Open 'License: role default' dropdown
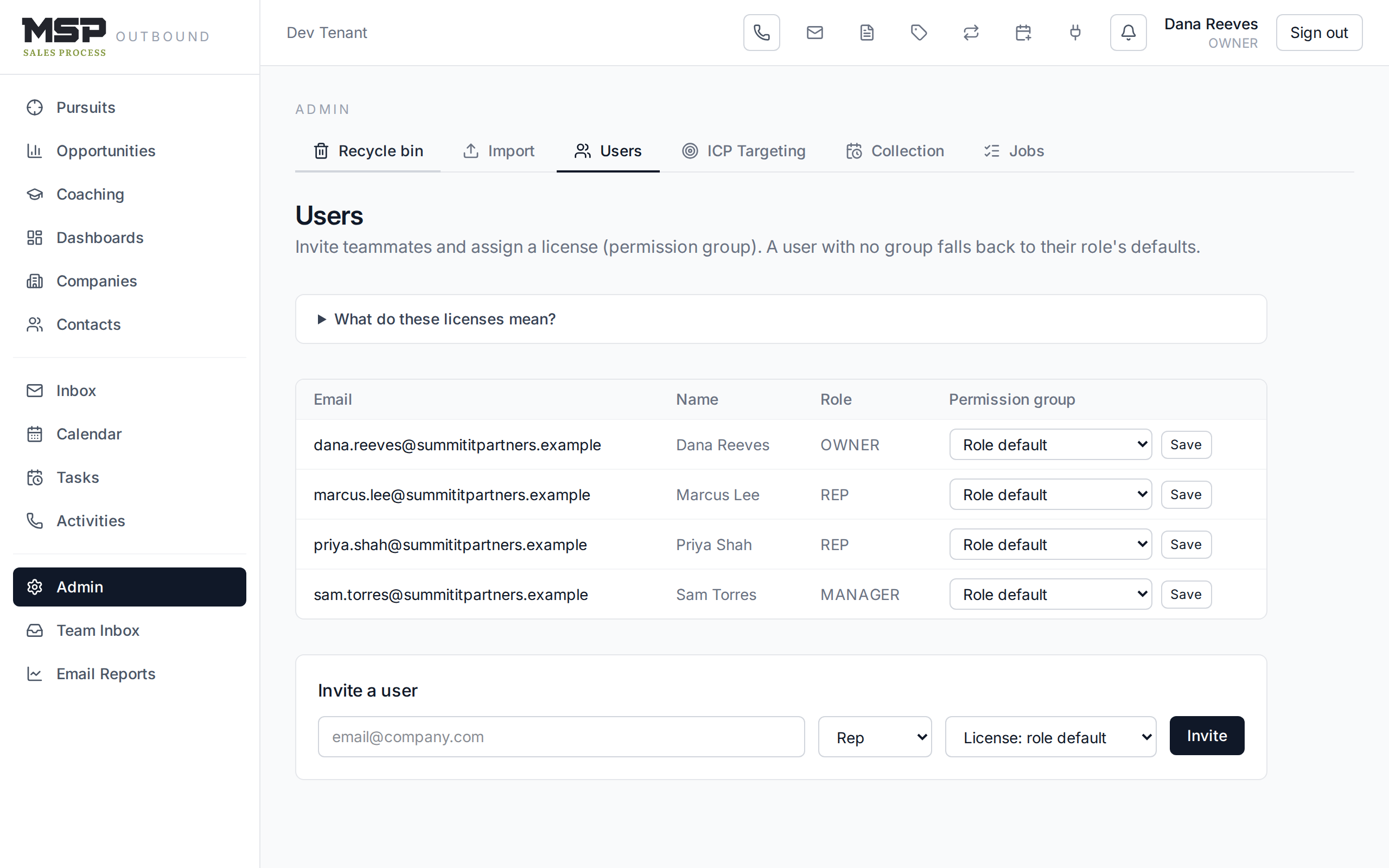 click(1050, 737)
